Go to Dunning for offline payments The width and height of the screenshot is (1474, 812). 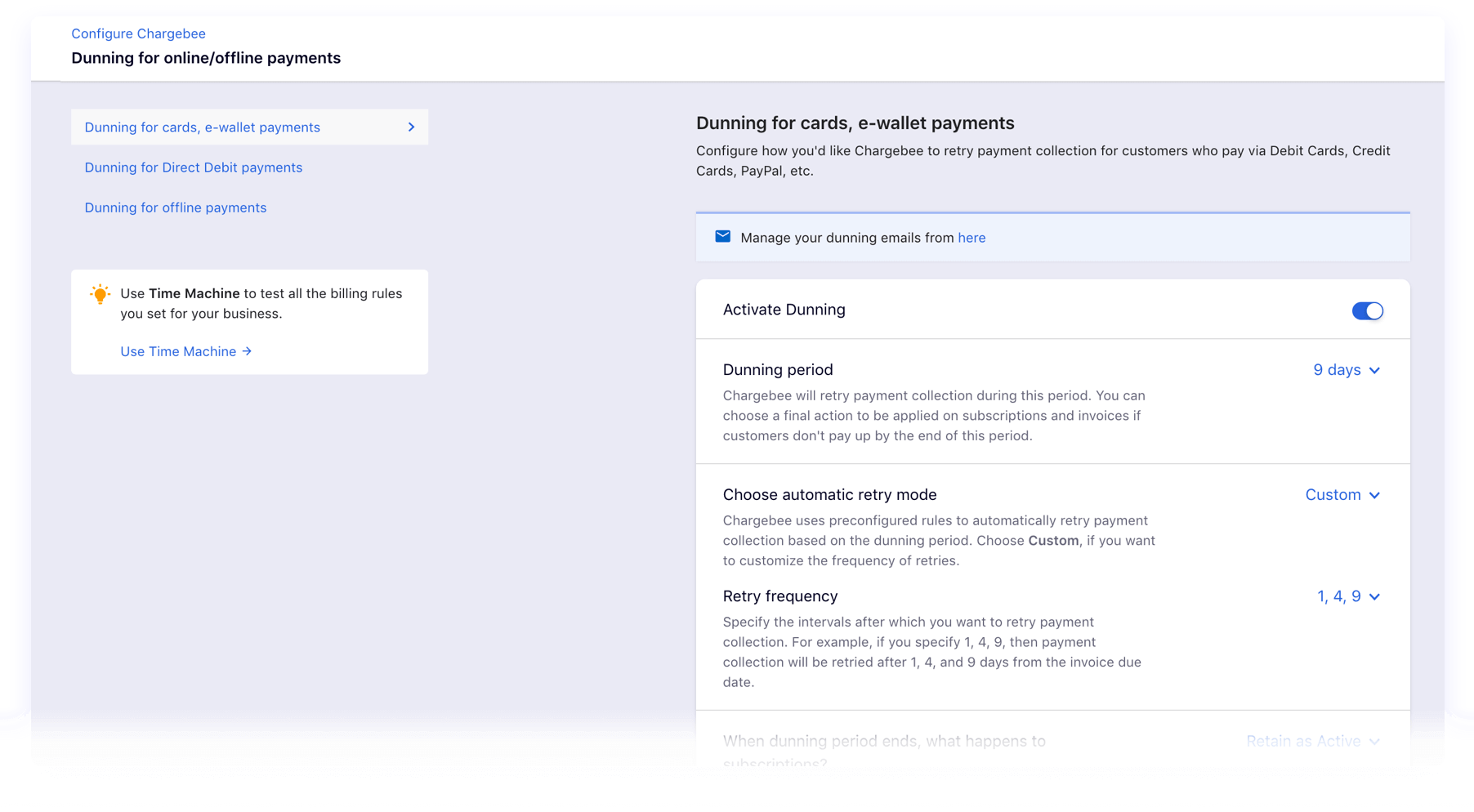(x=176, y=207)
